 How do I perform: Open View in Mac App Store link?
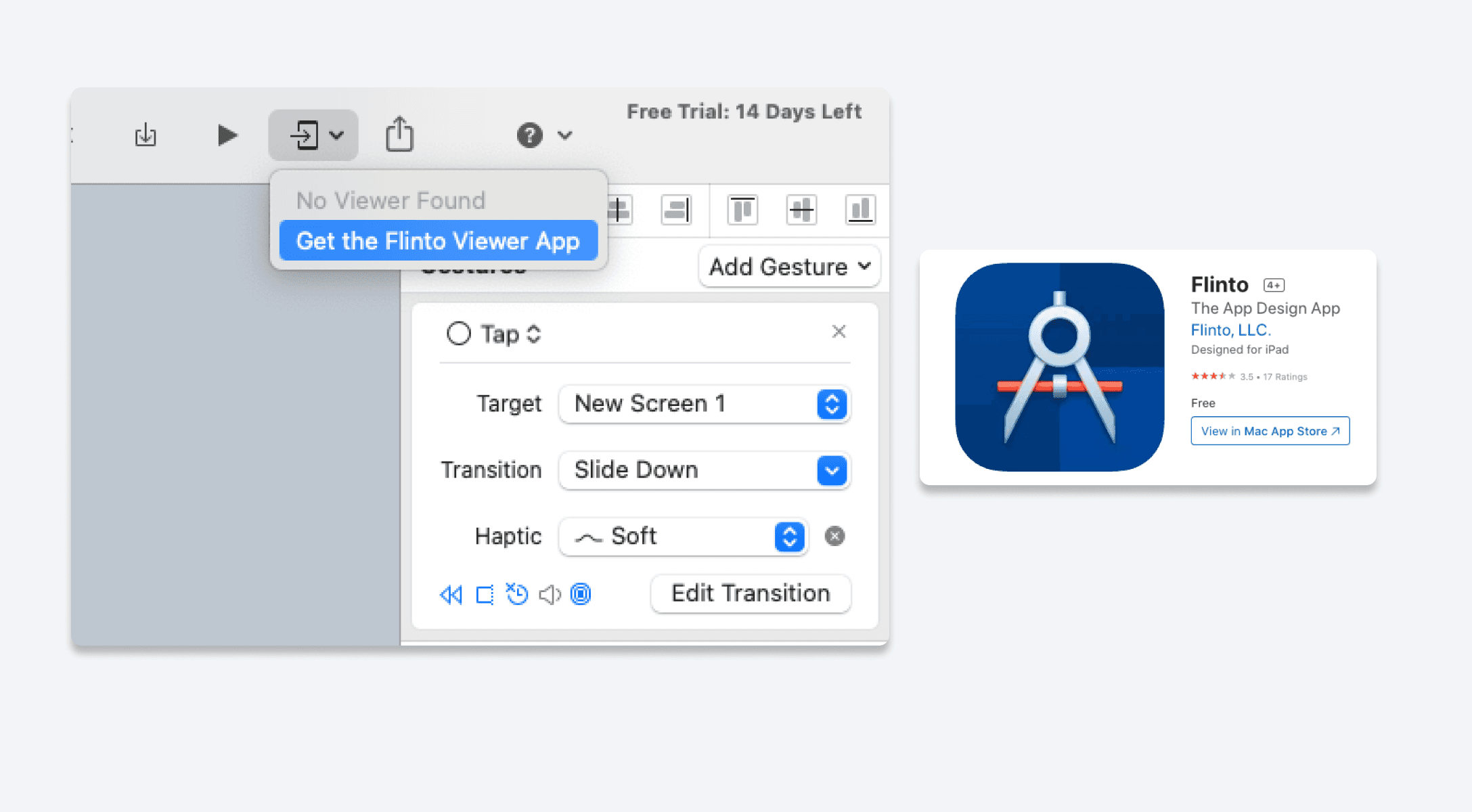point(1270,431)
